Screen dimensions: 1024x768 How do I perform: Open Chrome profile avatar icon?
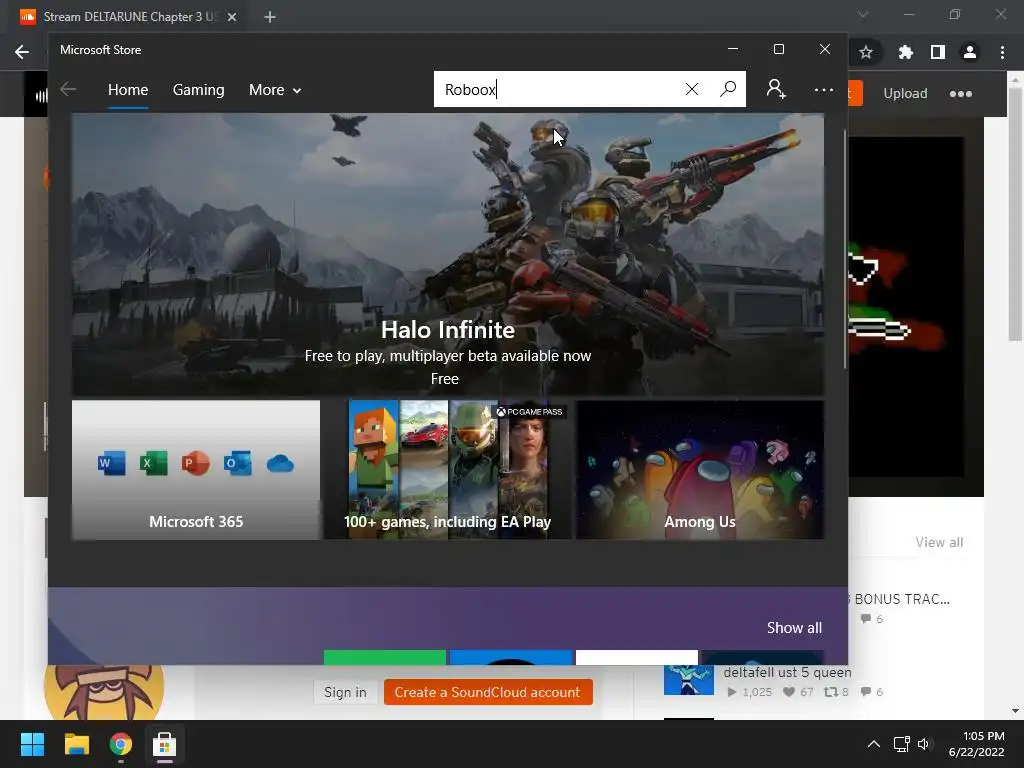pyautogui.click(x=970, y=52)
